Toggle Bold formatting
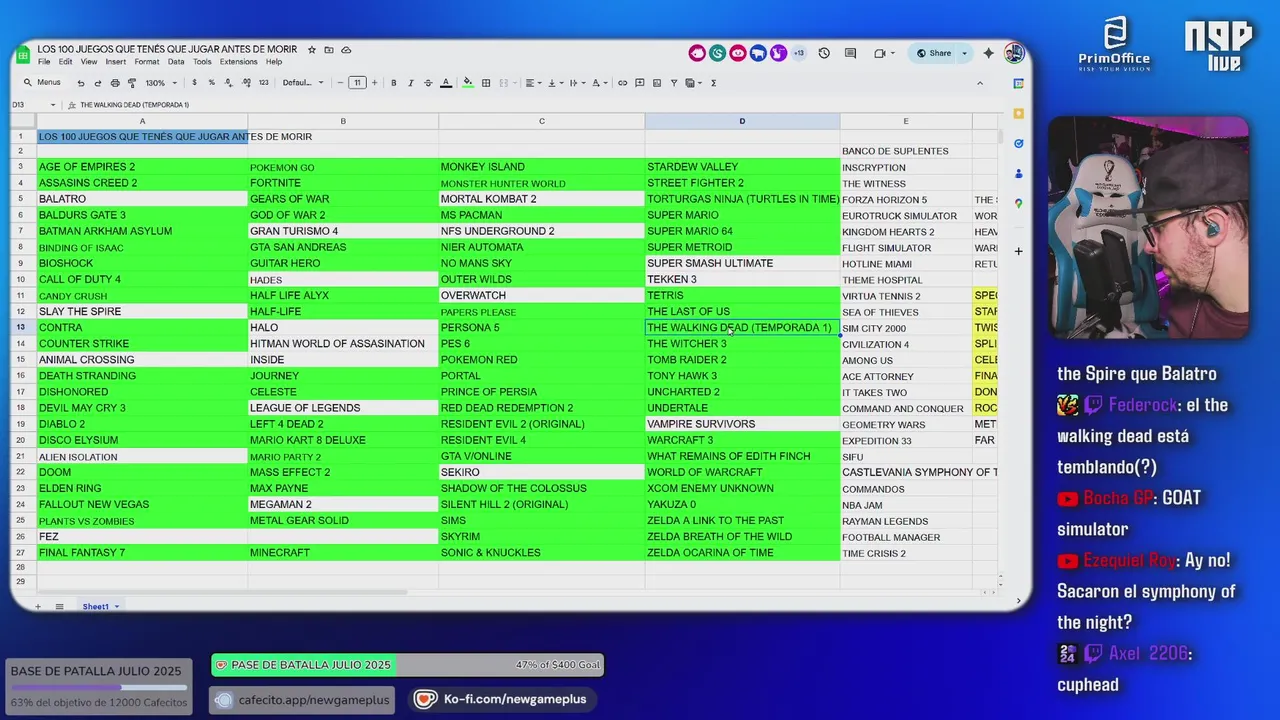1280x720 pixels. point(393,83)
